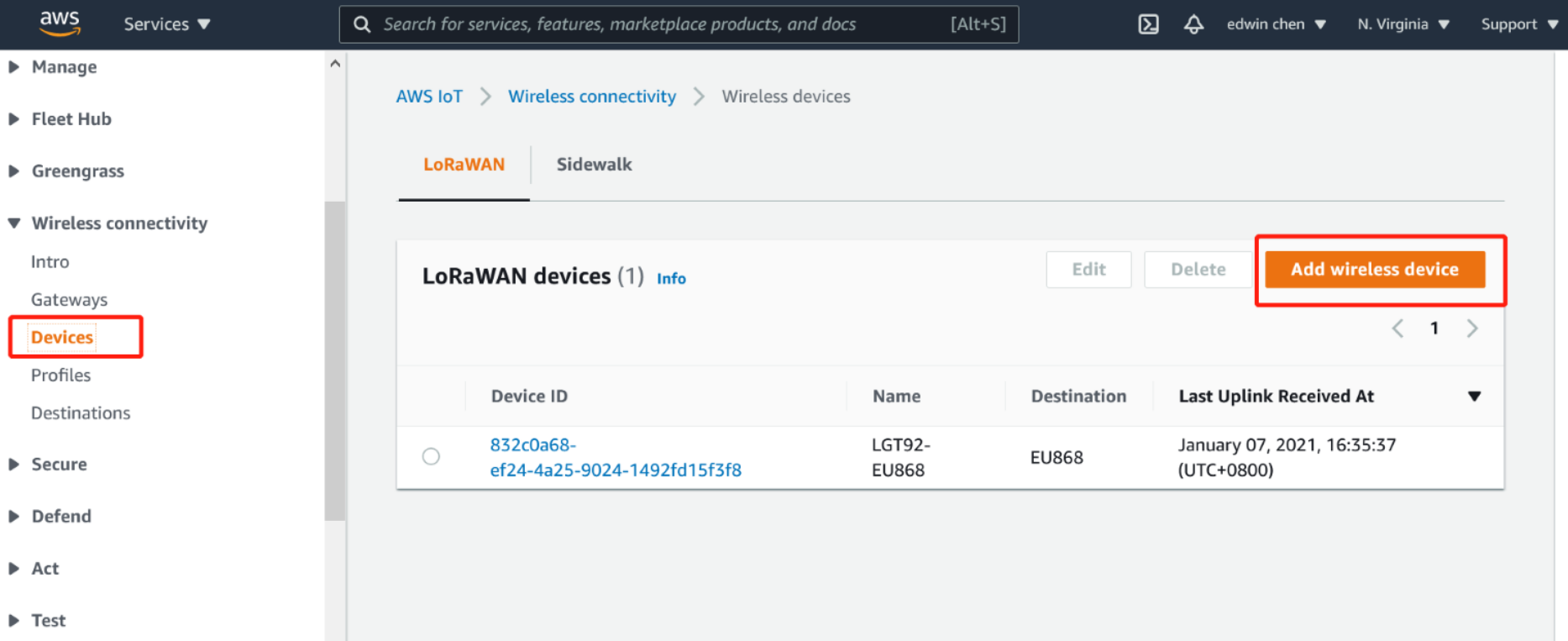Open Devices in the sidebar
The width and height of the screenshot is (1568, 641).
pos(62,338)
